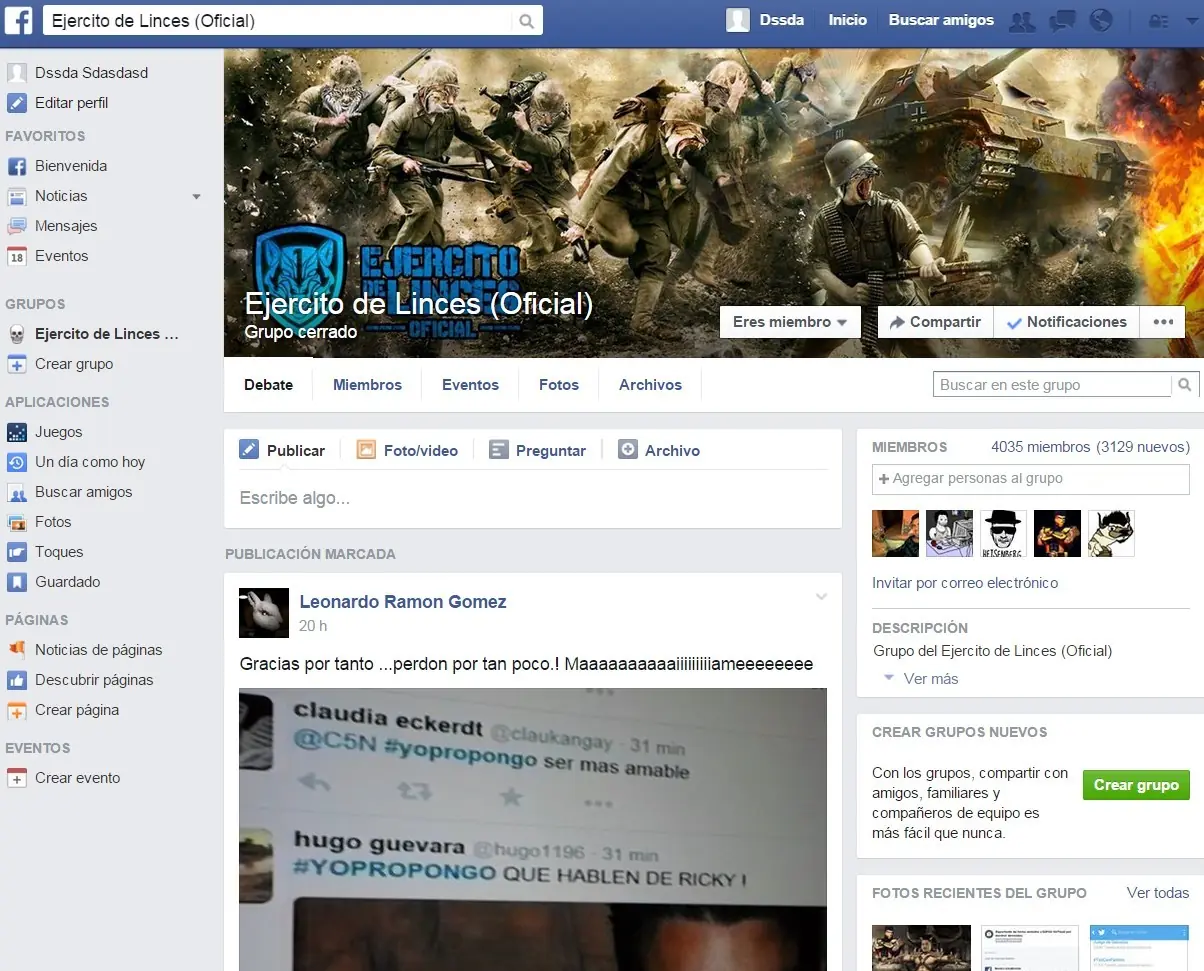Open Inicio in the top bar
Viewport: 1204px width, 971px height.
tap(848, 20)
